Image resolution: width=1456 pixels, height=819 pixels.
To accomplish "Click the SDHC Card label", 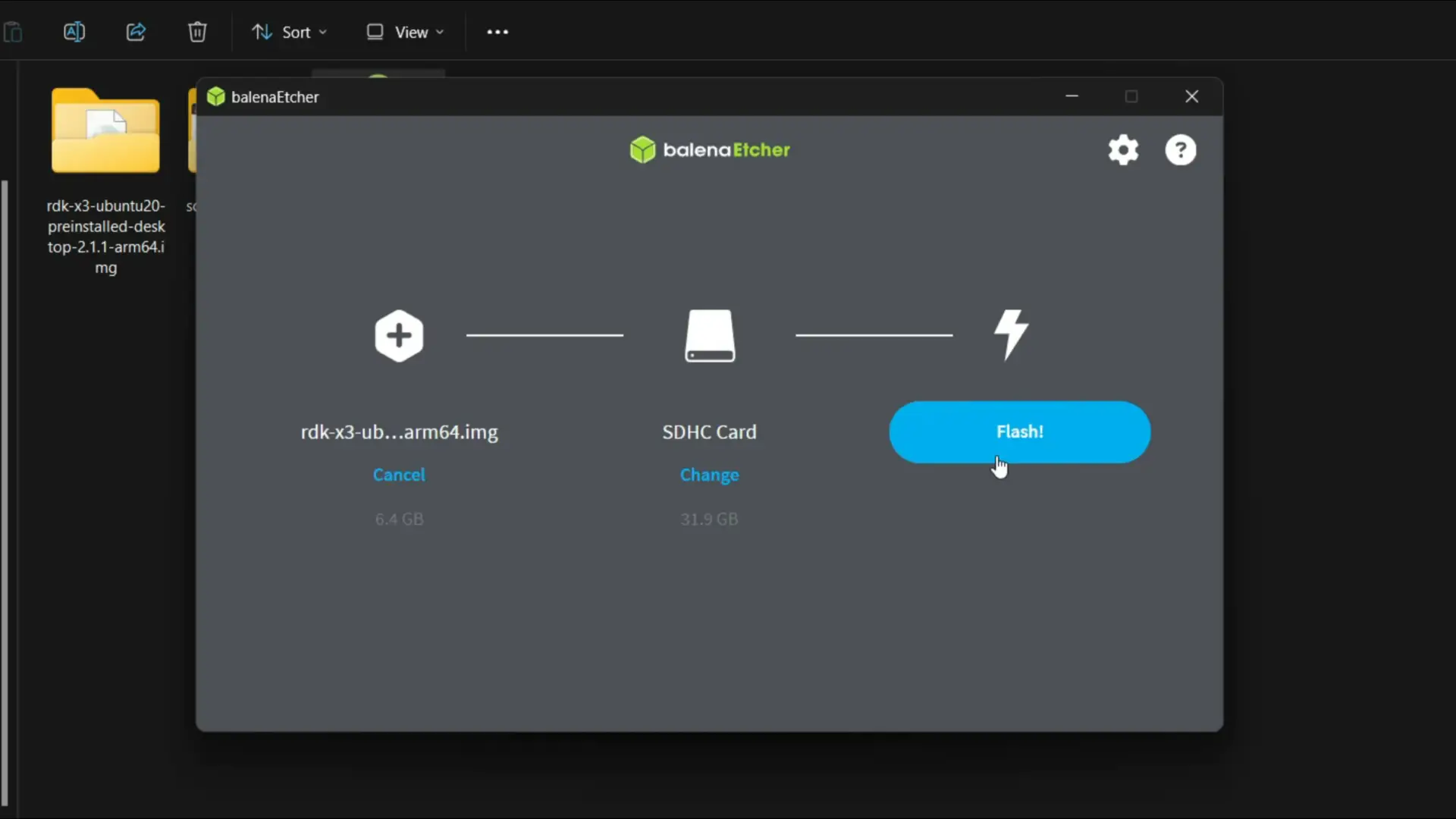I will (x=709, y=432).
